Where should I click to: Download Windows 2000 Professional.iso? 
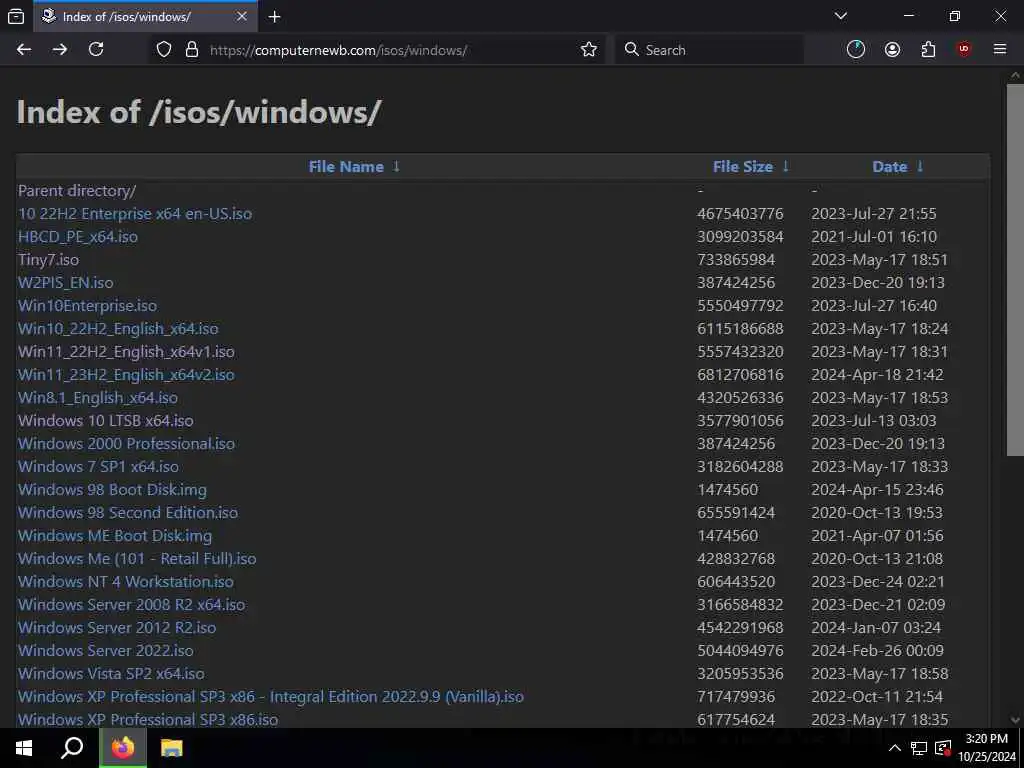coord(126,443)
